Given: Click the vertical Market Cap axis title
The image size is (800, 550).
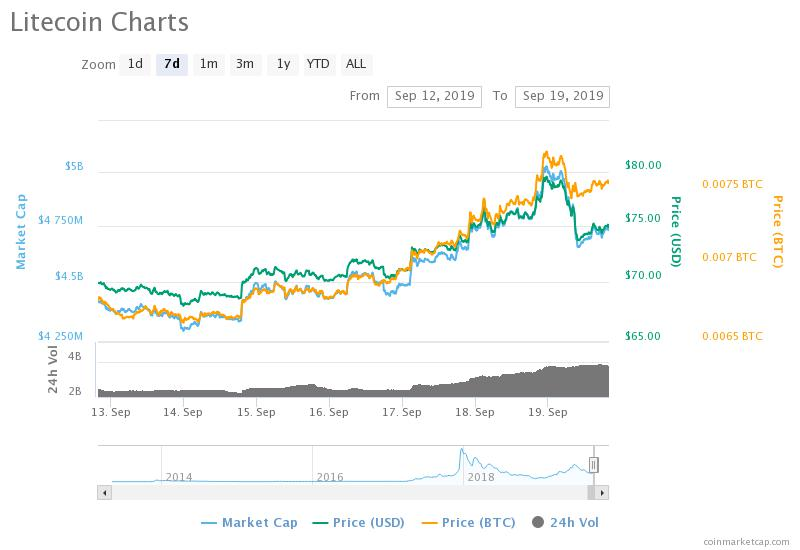Looking at the screenshot, I should [20, 232].
